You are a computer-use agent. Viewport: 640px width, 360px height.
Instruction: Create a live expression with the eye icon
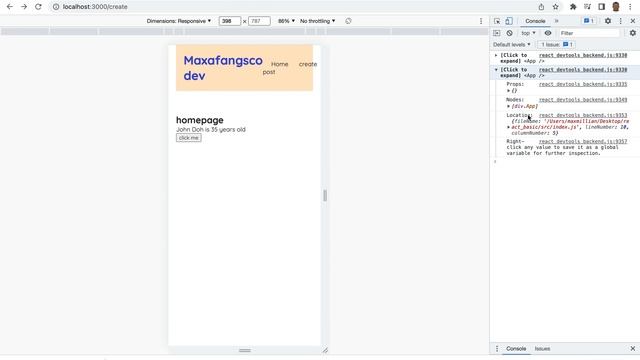pos(548,33)
